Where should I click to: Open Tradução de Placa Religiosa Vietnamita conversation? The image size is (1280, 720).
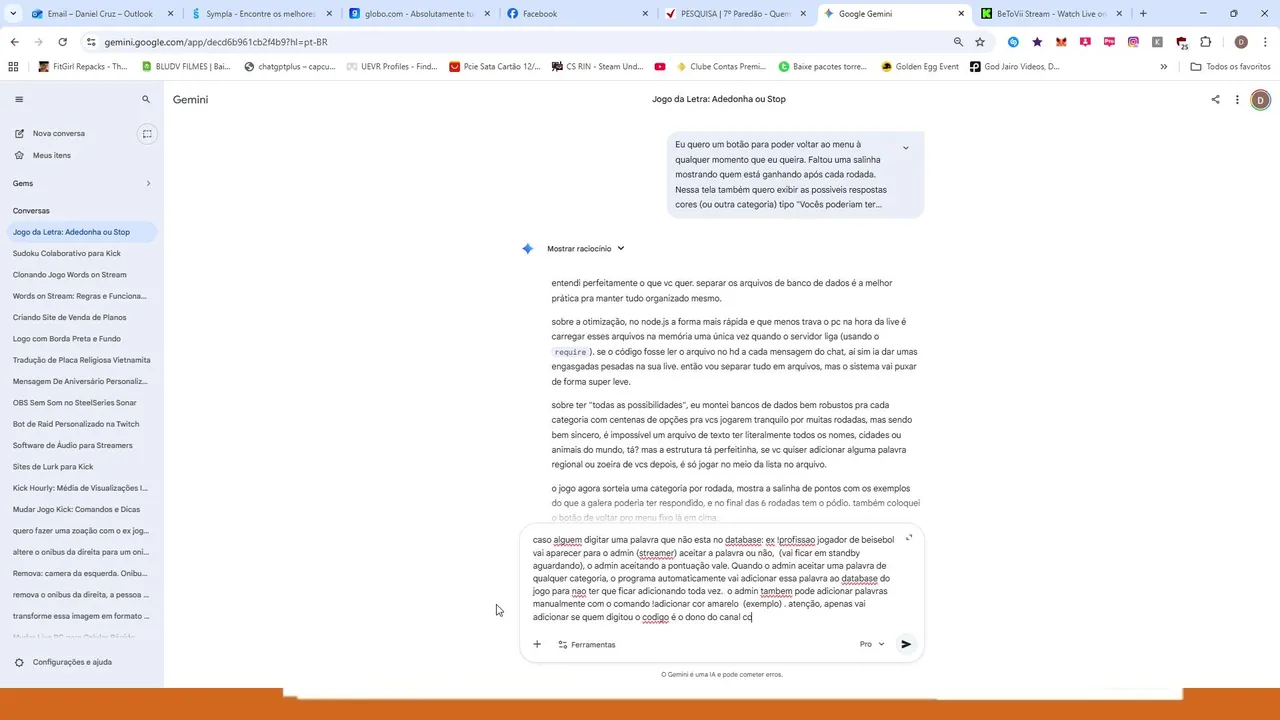coord(82,360)
